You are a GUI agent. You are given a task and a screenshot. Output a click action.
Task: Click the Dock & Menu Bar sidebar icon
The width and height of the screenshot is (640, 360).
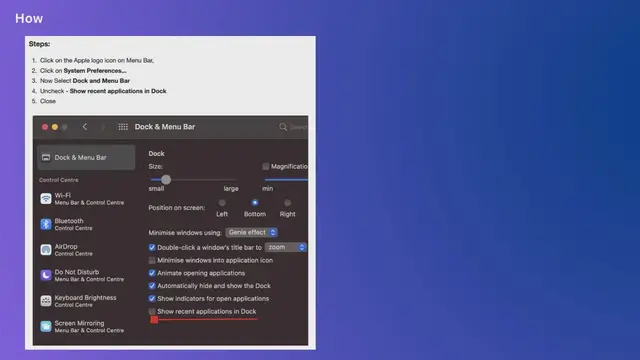tap(46, 158)
